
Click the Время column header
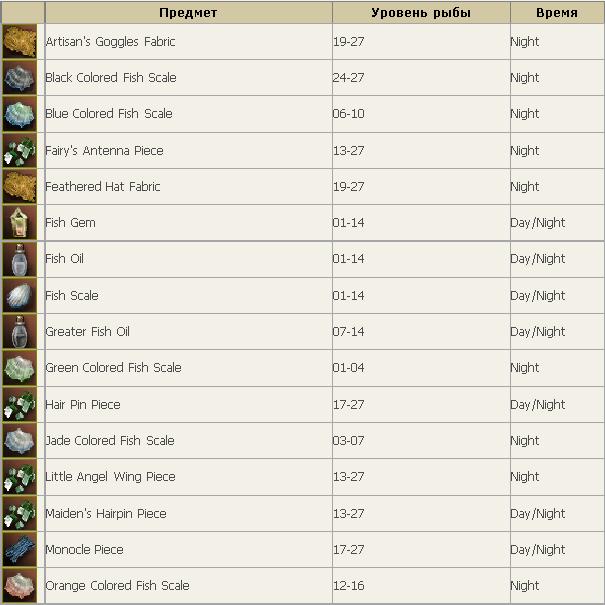(557, 13)
